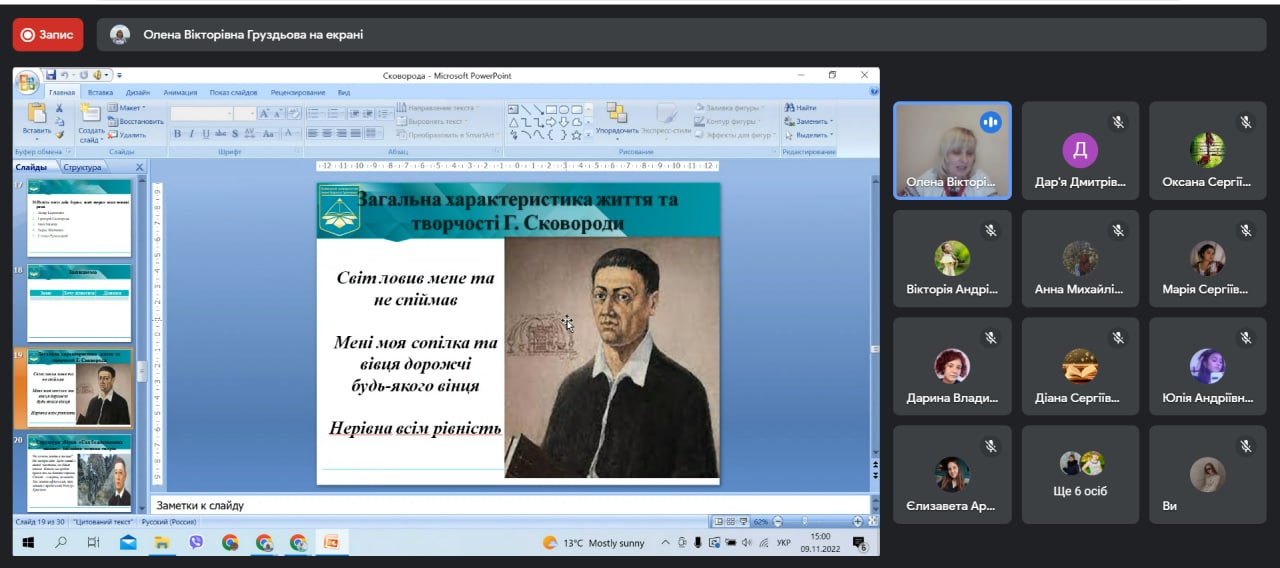Click the Найти find binoculars button
Viewport: 1280px width, 568px height.
800,108
